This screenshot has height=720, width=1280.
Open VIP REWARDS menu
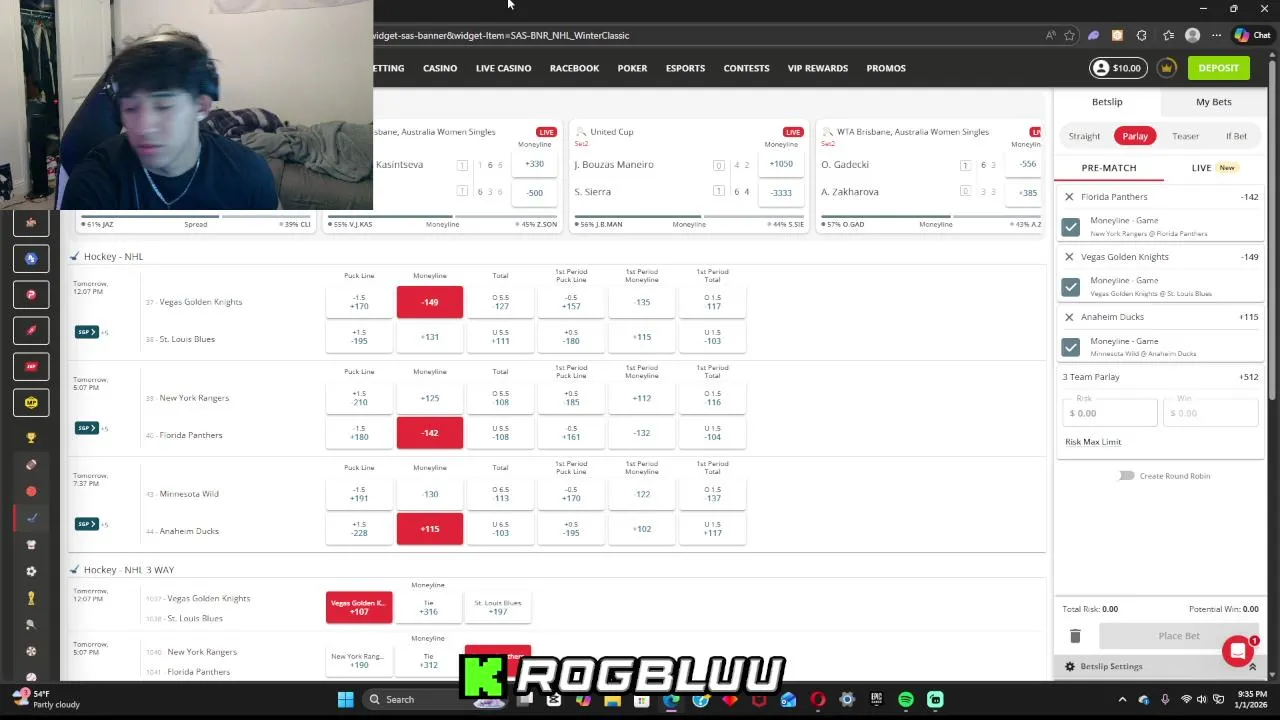(x=818, y=68)
